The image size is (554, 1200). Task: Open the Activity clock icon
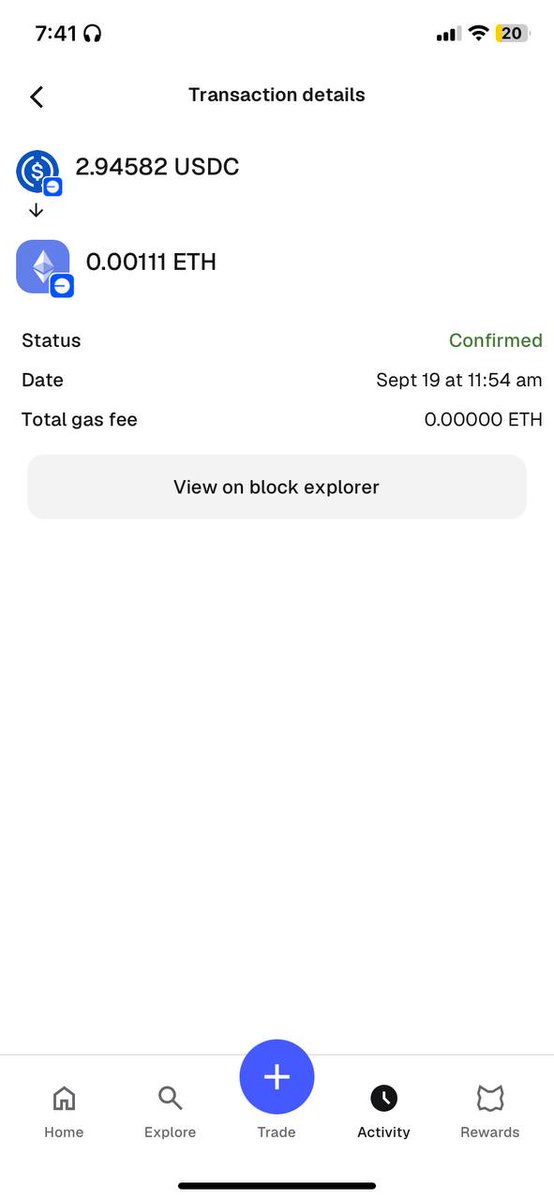384,1099
